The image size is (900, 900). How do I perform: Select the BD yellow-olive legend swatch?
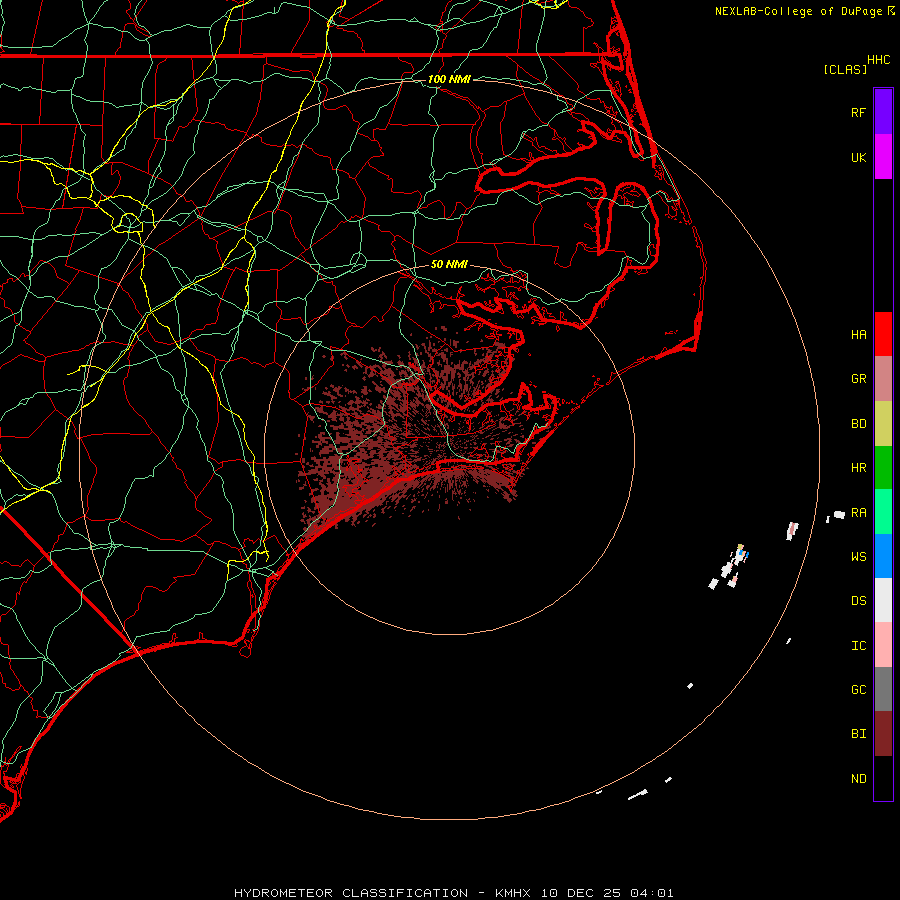pyautogui.click(x=883, y=424)
